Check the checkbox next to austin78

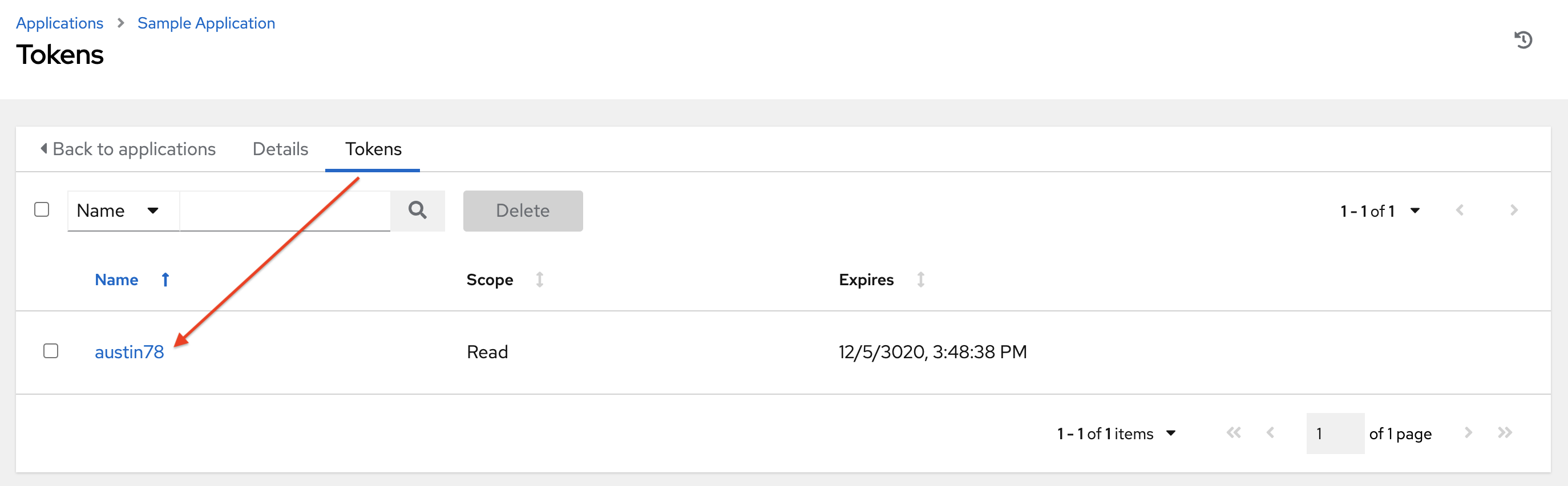[51, 351]
